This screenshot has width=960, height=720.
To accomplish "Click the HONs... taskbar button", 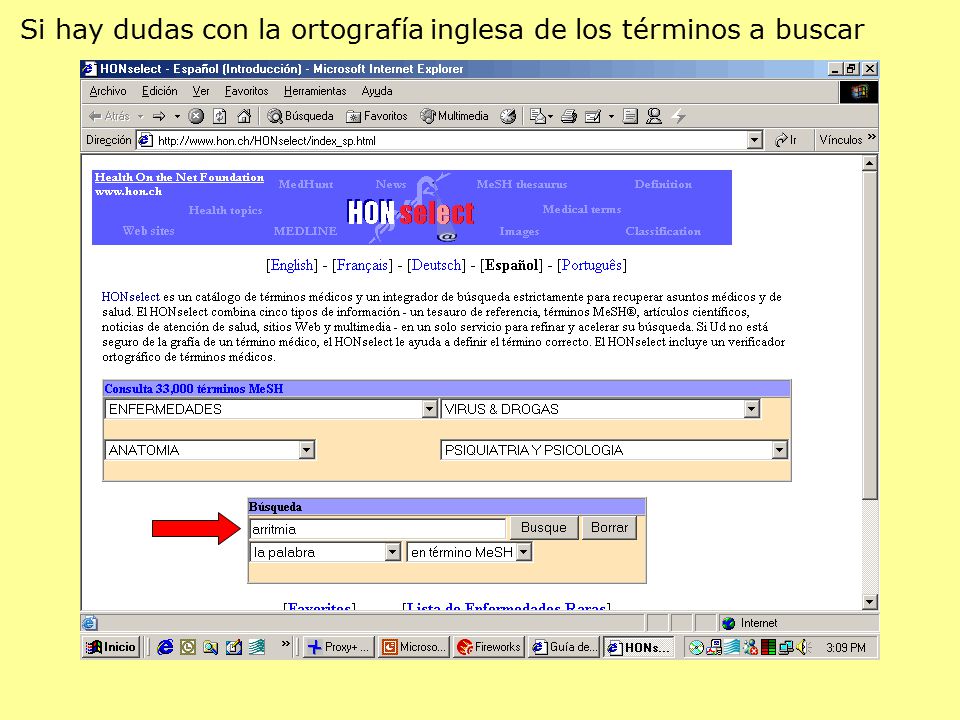I will [639, 647].
